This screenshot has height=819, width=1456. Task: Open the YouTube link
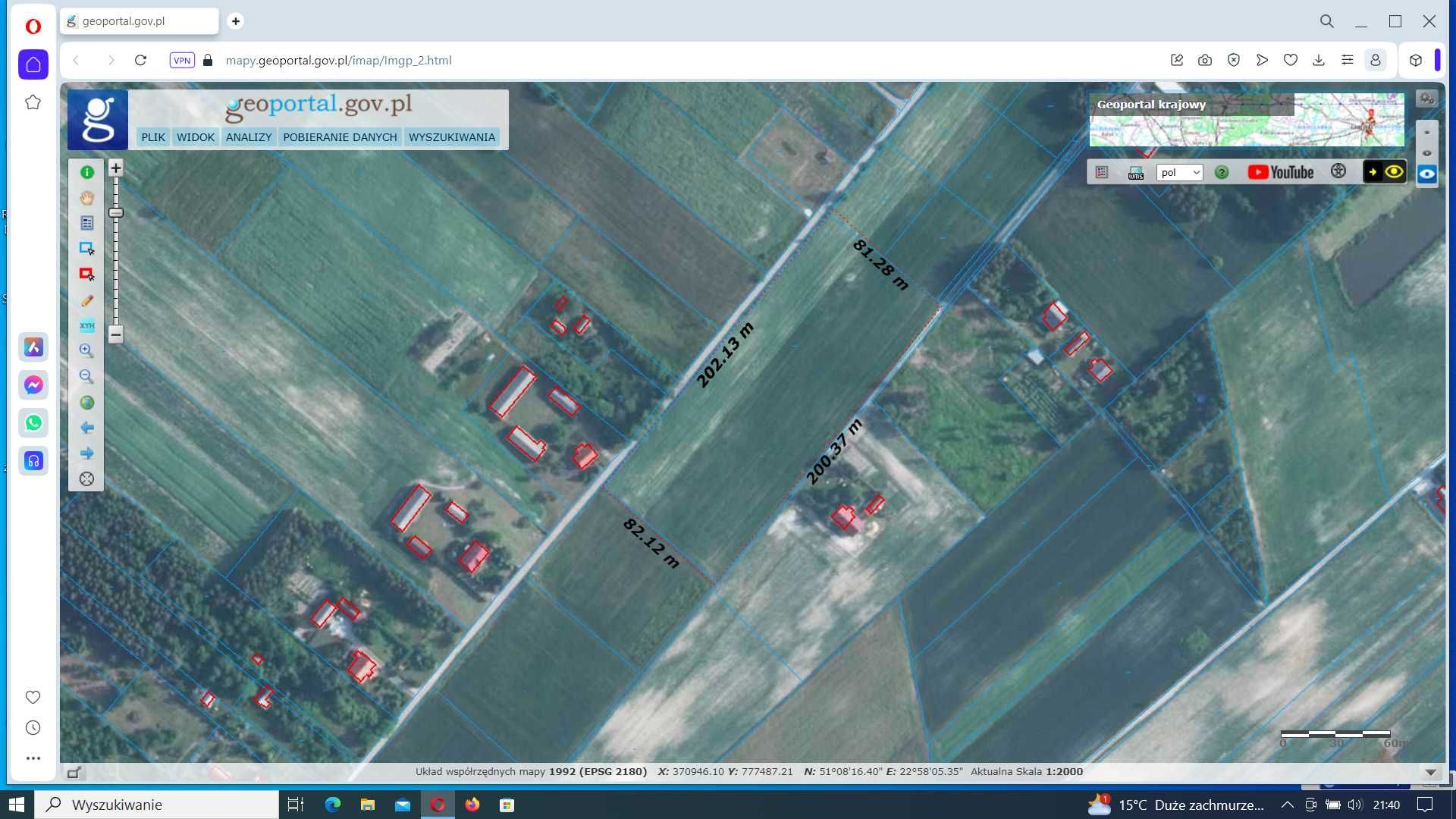tap(1281, 172)
